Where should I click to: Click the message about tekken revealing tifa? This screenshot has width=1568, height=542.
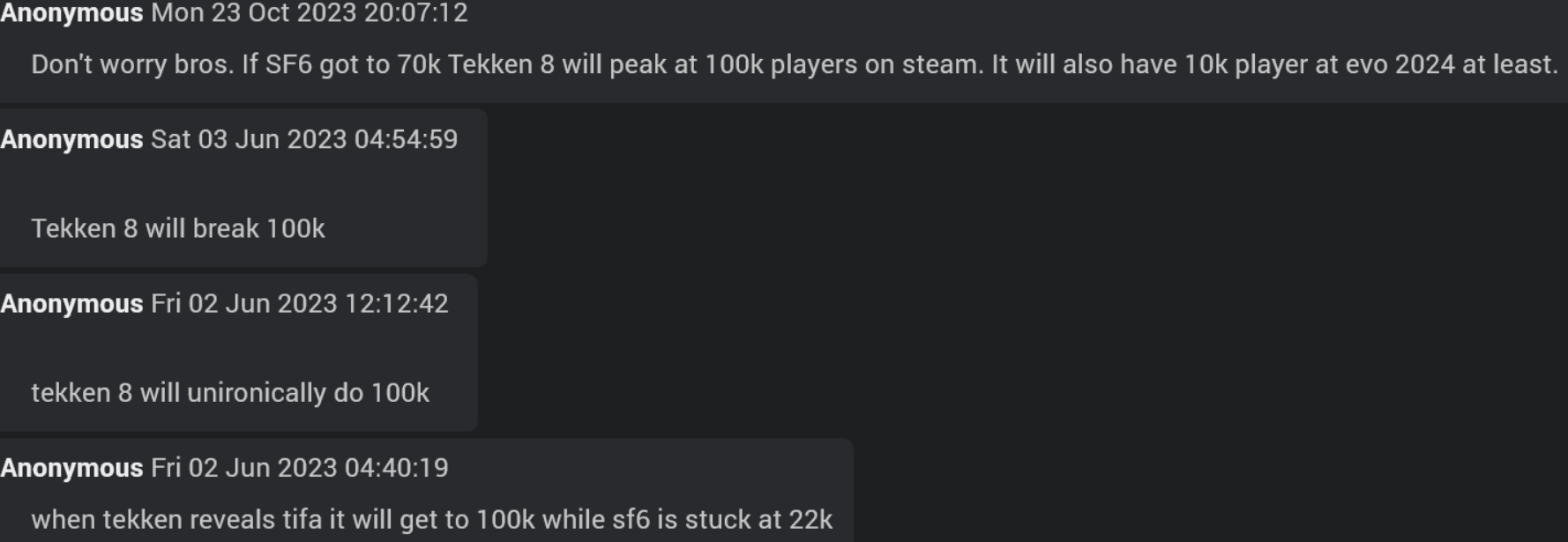coord(431,520)
